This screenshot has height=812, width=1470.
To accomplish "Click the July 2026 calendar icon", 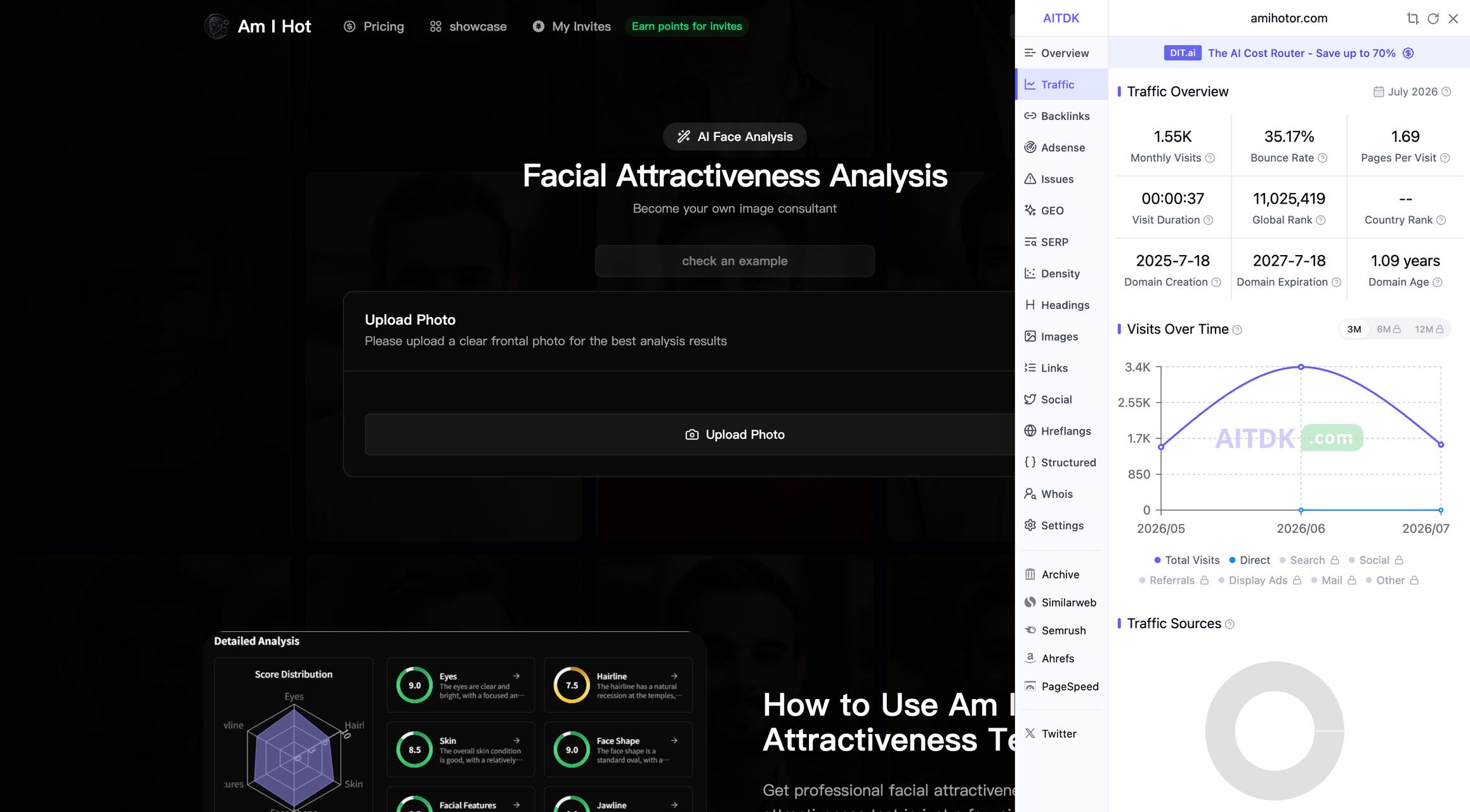I will point(1379,92).
